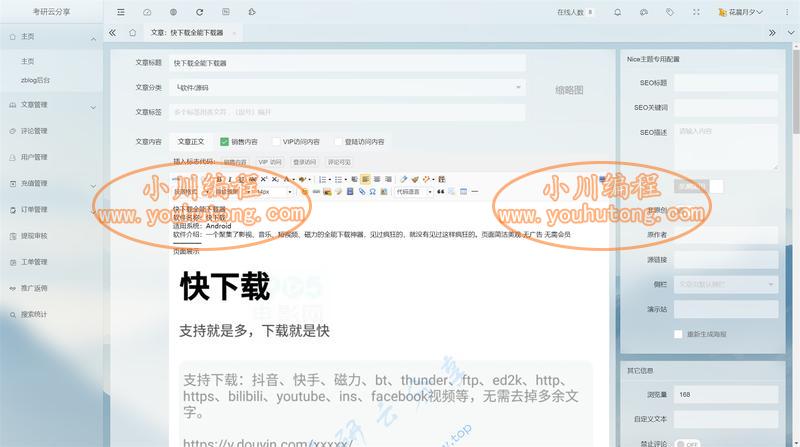
Task: Open the 代码语言 dropdown in the editor
Action: [x=414, y=192]
